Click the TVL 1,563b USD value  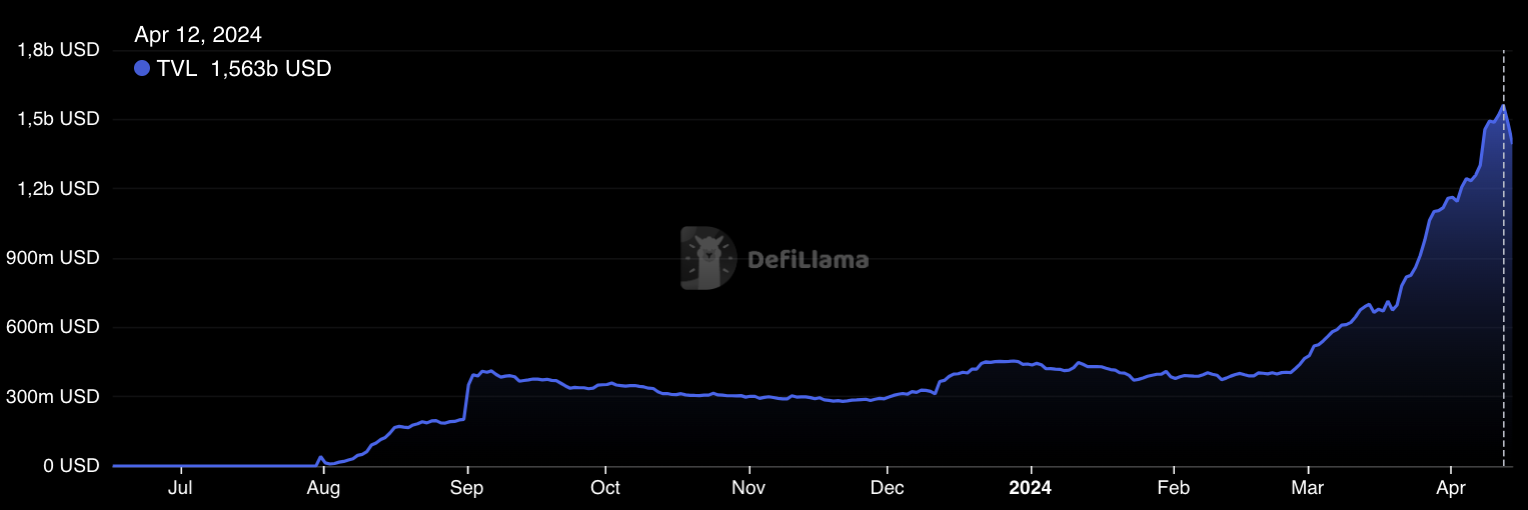(270, 69)
